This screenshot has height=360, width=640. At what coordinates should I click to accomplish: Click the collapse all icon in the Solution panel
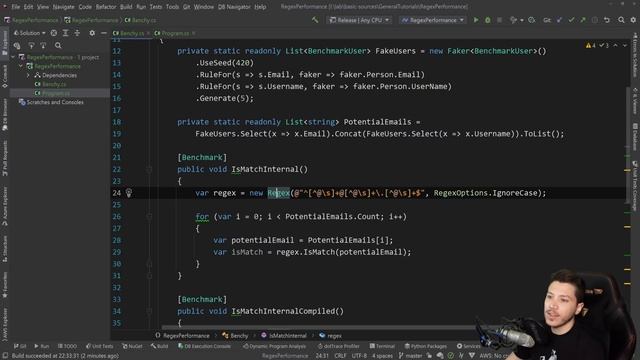pos(77,33)
